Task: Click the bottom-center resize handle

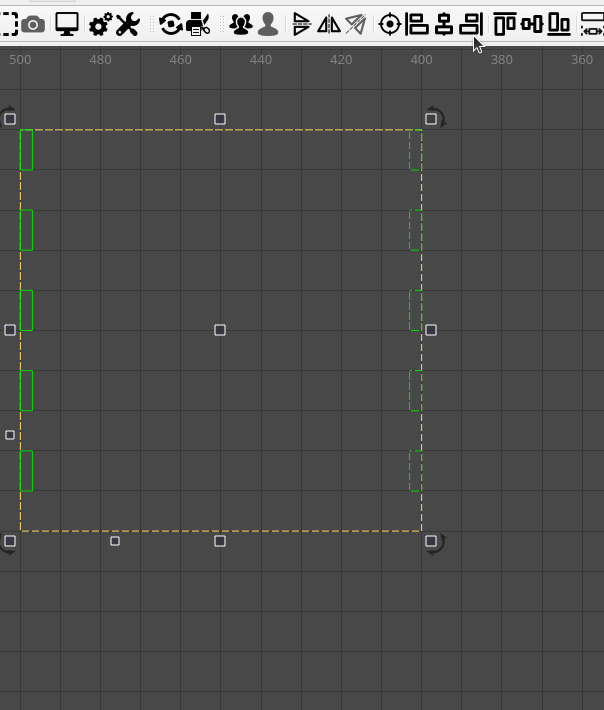Action: (x=220, y=541)
